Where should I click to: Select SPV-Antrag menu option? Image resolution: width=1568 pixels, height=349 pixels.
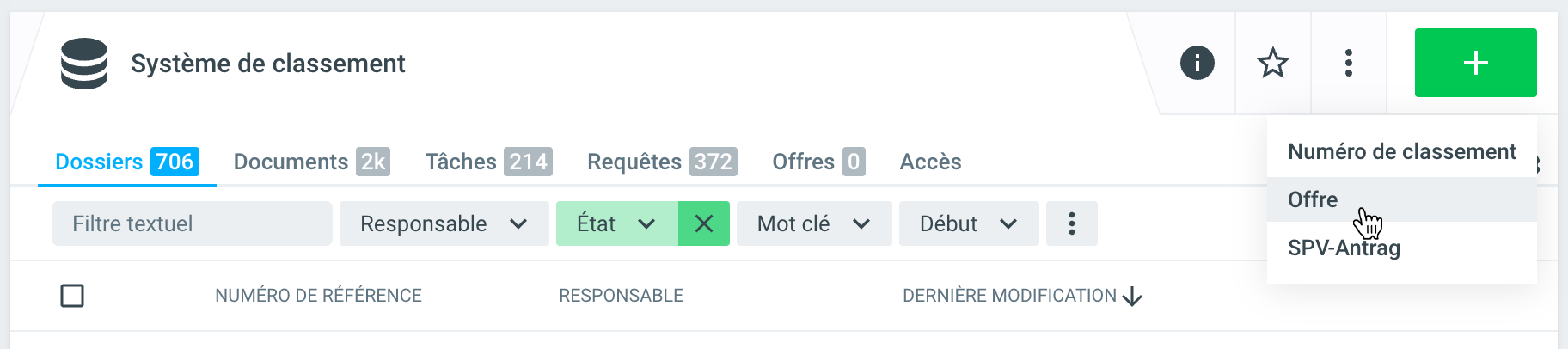[1344, 248]
